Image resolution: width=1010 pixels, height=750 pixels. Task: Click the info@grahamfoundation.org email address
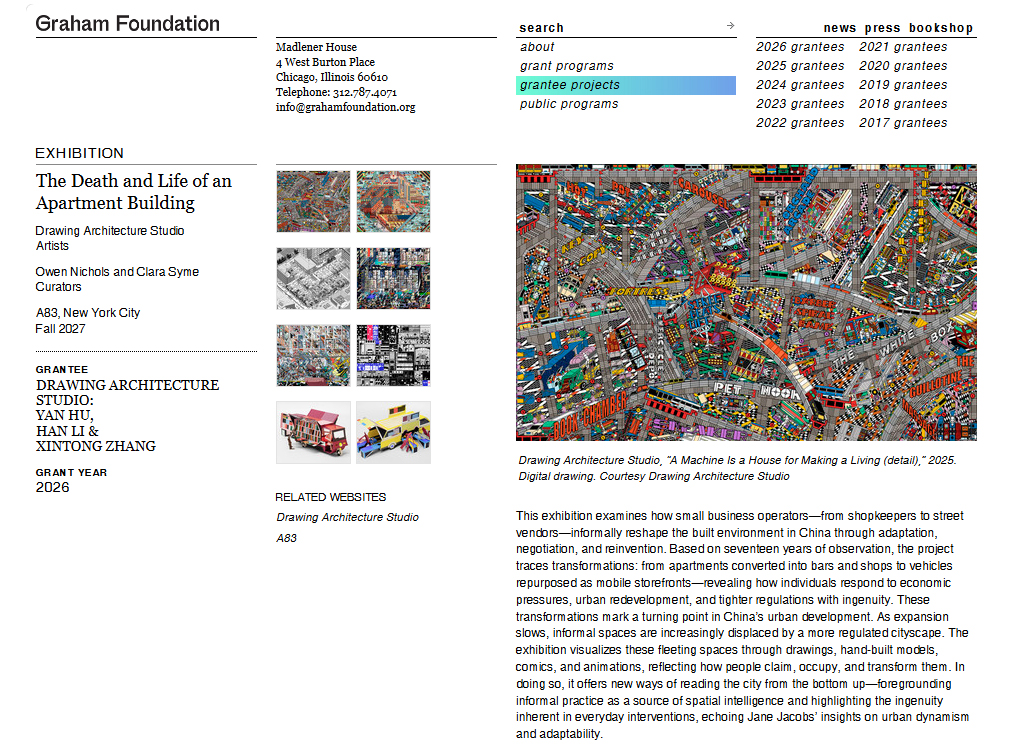[345, 107]
